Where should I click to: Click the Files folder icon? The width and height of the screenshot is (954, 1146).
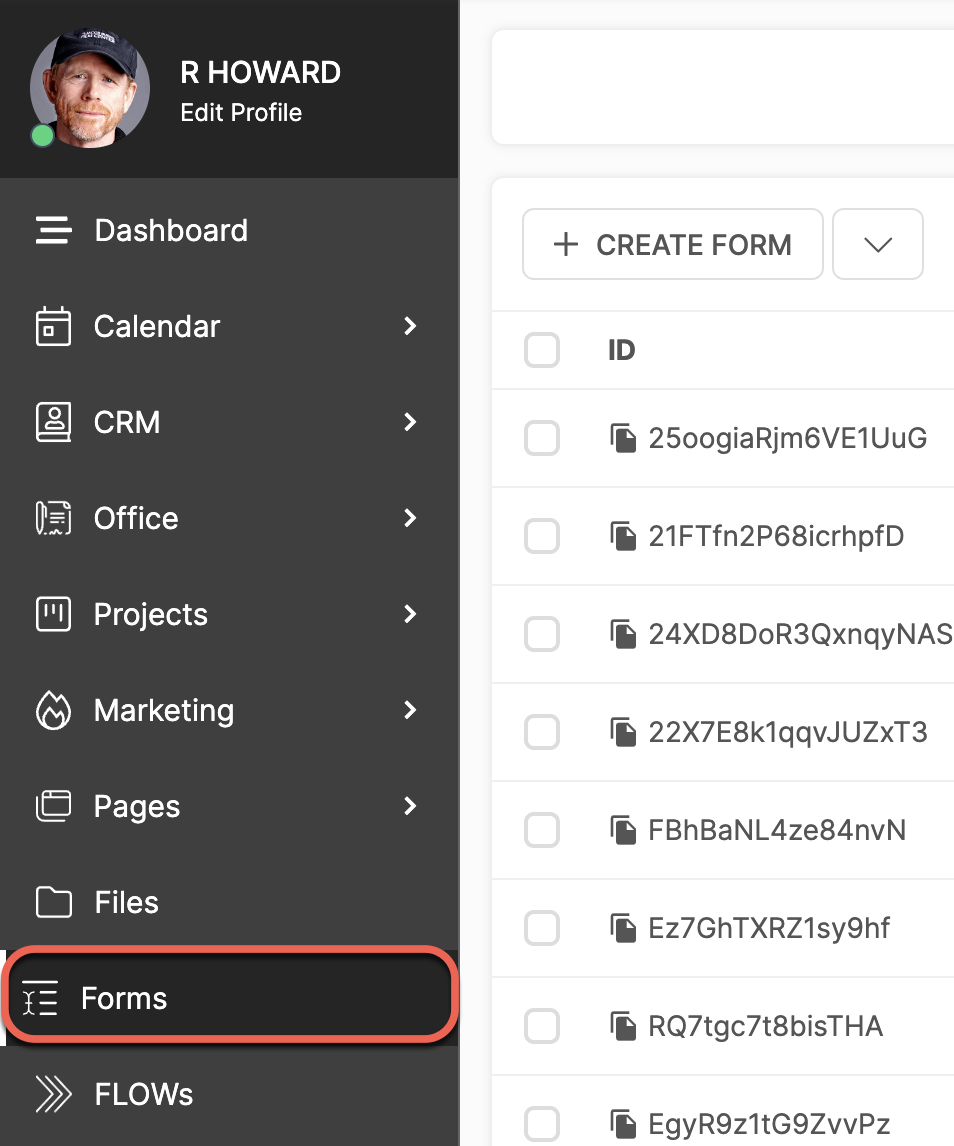[x=53, y=902]
